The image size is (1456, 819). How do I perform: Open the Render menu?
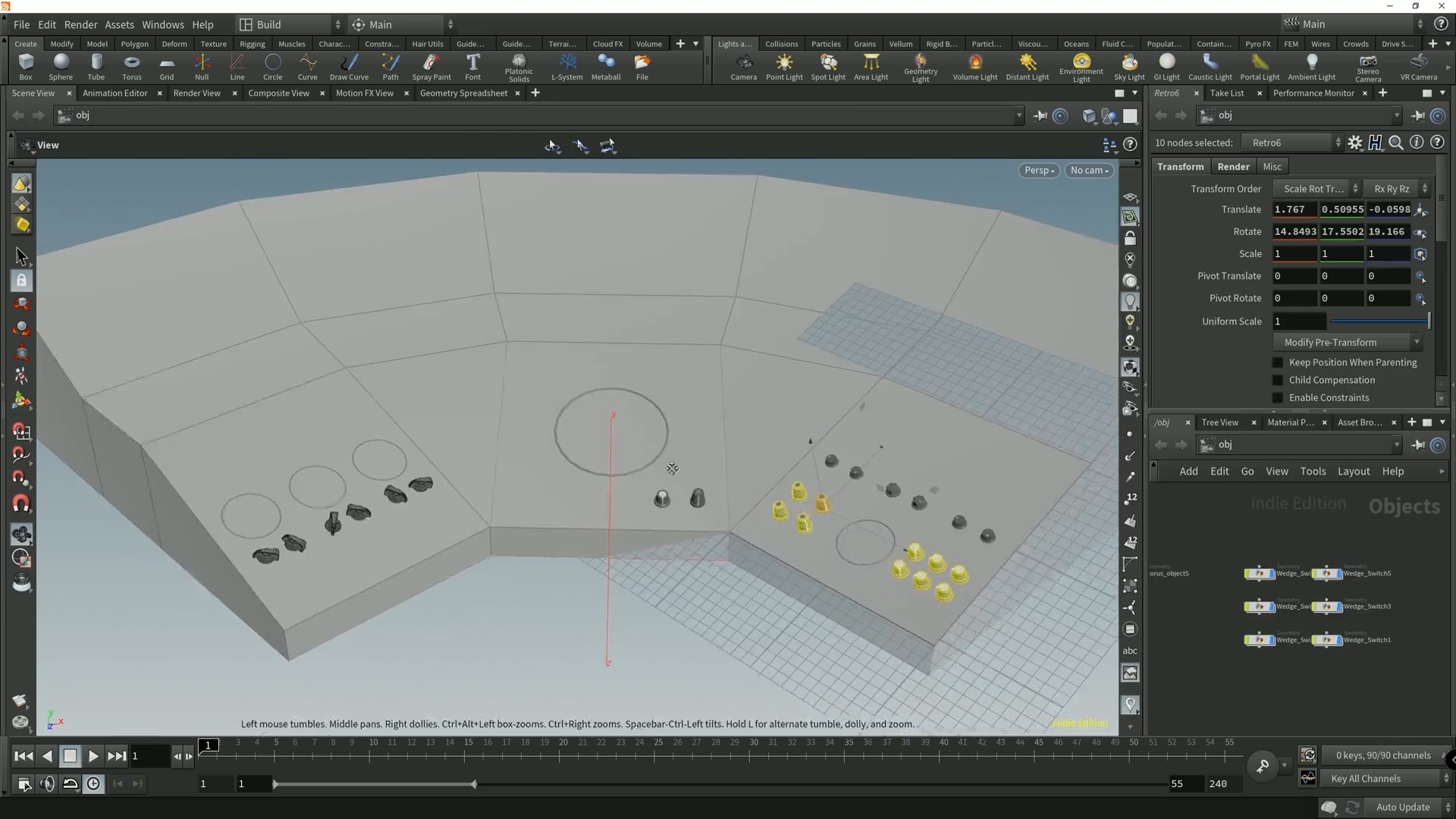pos(80,24)
